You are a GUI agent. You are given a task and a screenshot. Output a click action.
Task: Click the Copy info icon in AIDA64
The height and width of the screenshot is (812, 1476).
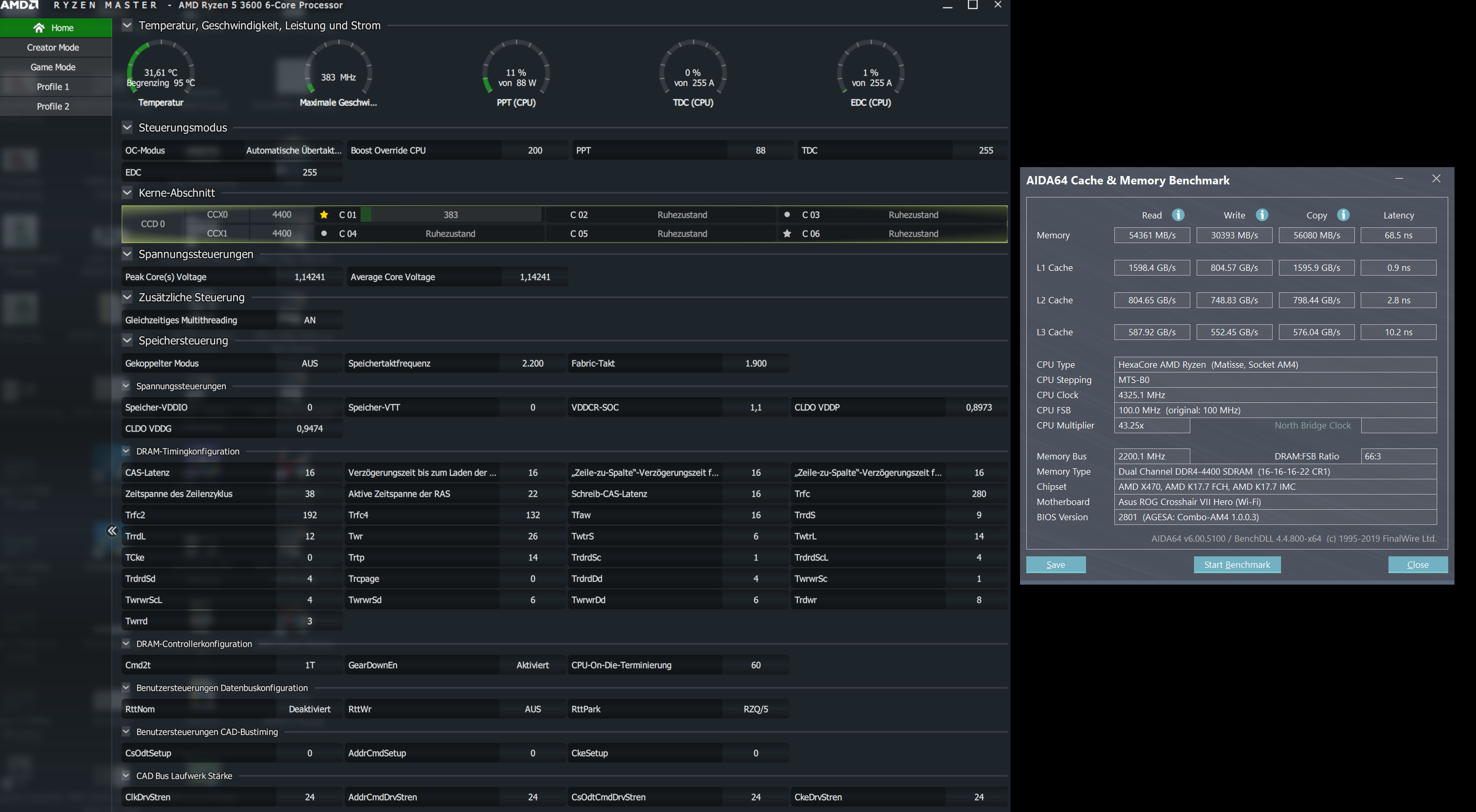coord(1343,215)
